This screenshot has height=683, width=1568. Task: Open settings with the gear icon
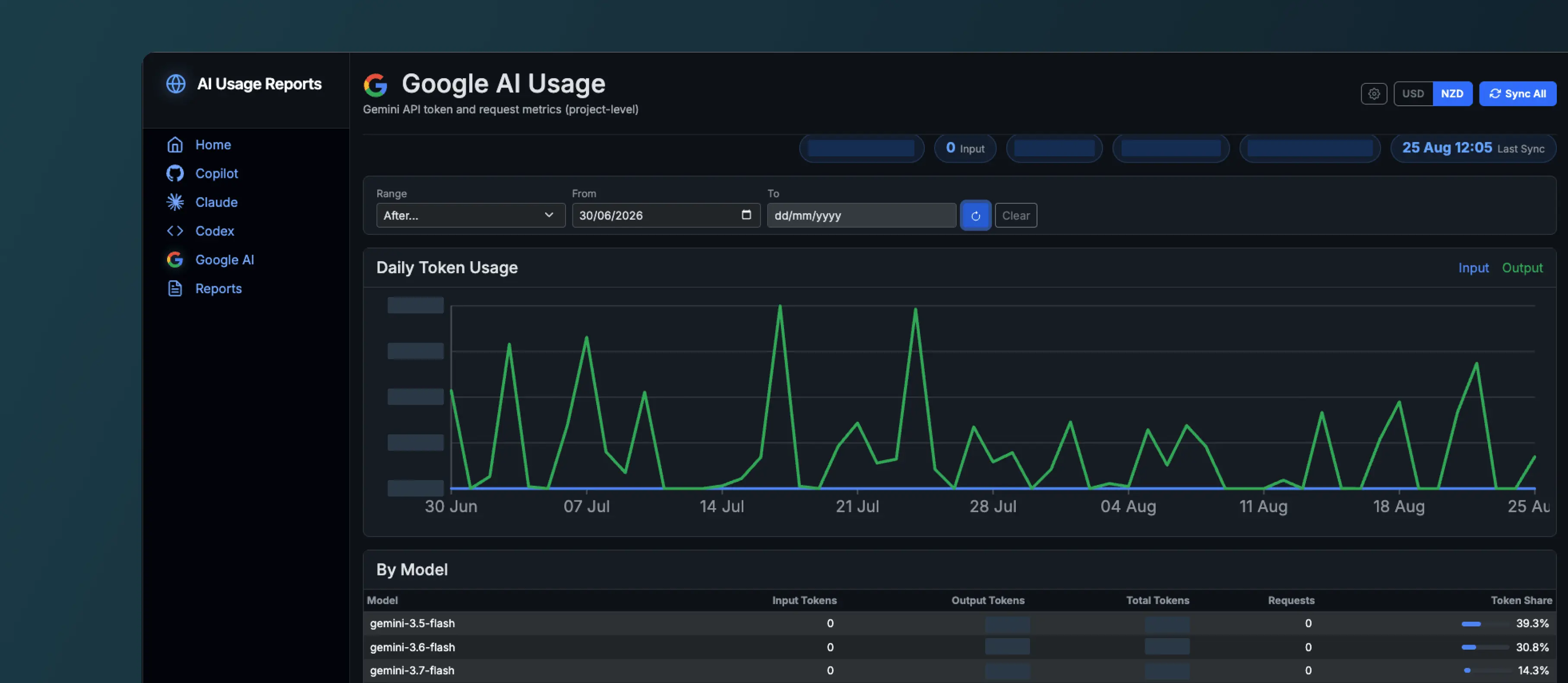1373,94
